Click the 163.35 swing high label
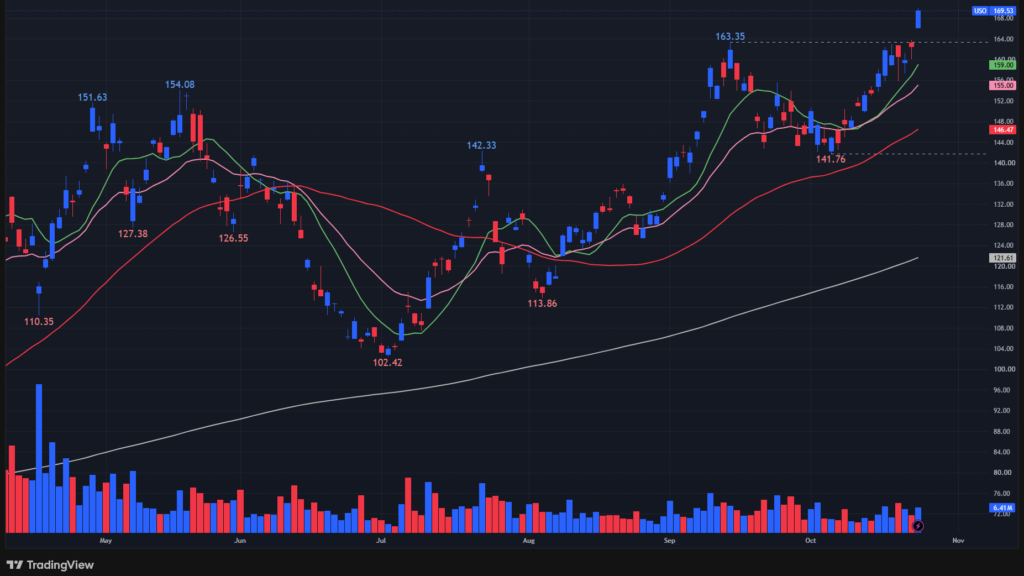1024x576 pixels. click(x=730, y=37)
